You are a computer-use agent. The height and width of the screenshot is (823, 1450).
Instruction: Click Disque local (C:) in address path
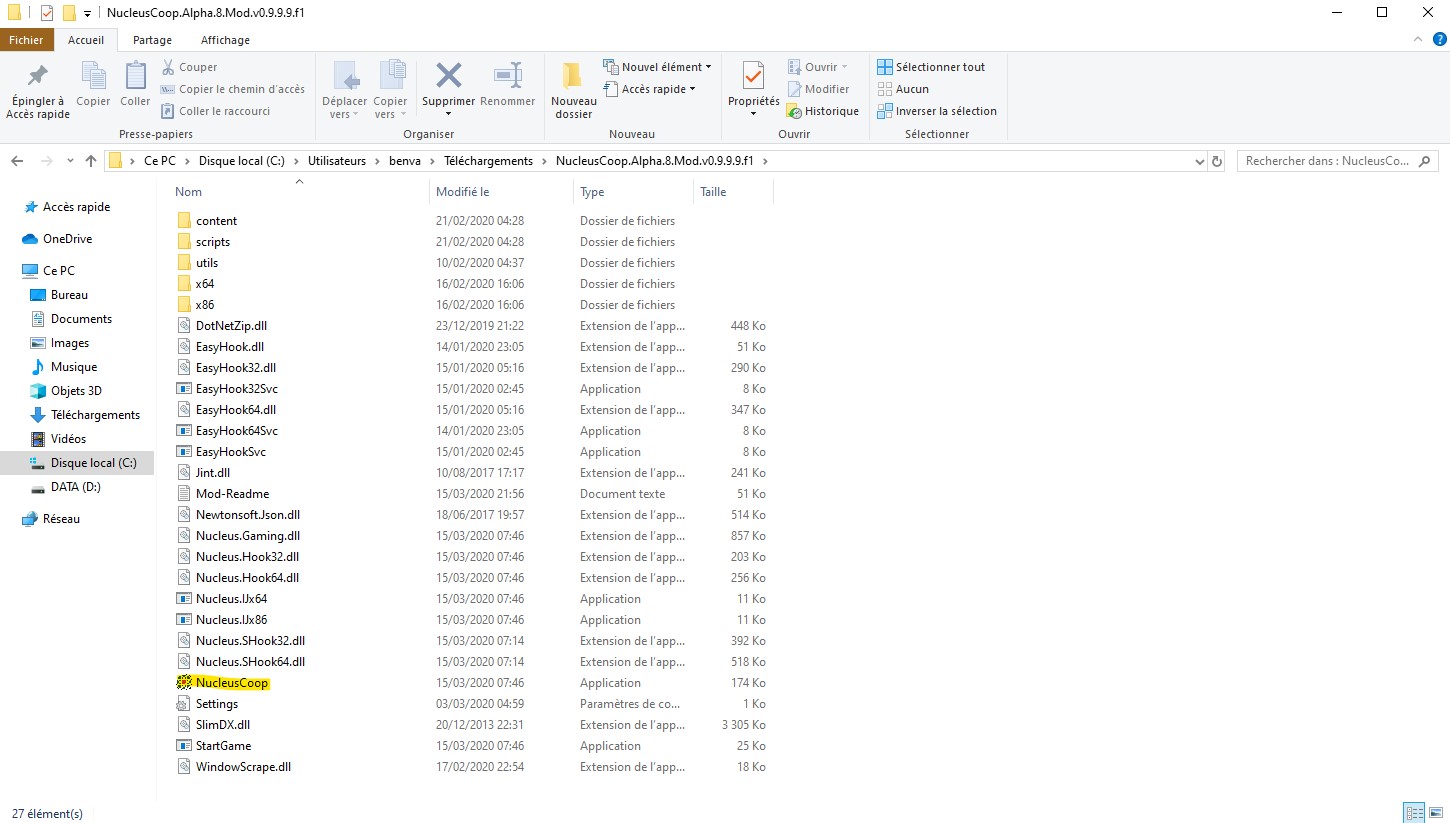point(242,161)
